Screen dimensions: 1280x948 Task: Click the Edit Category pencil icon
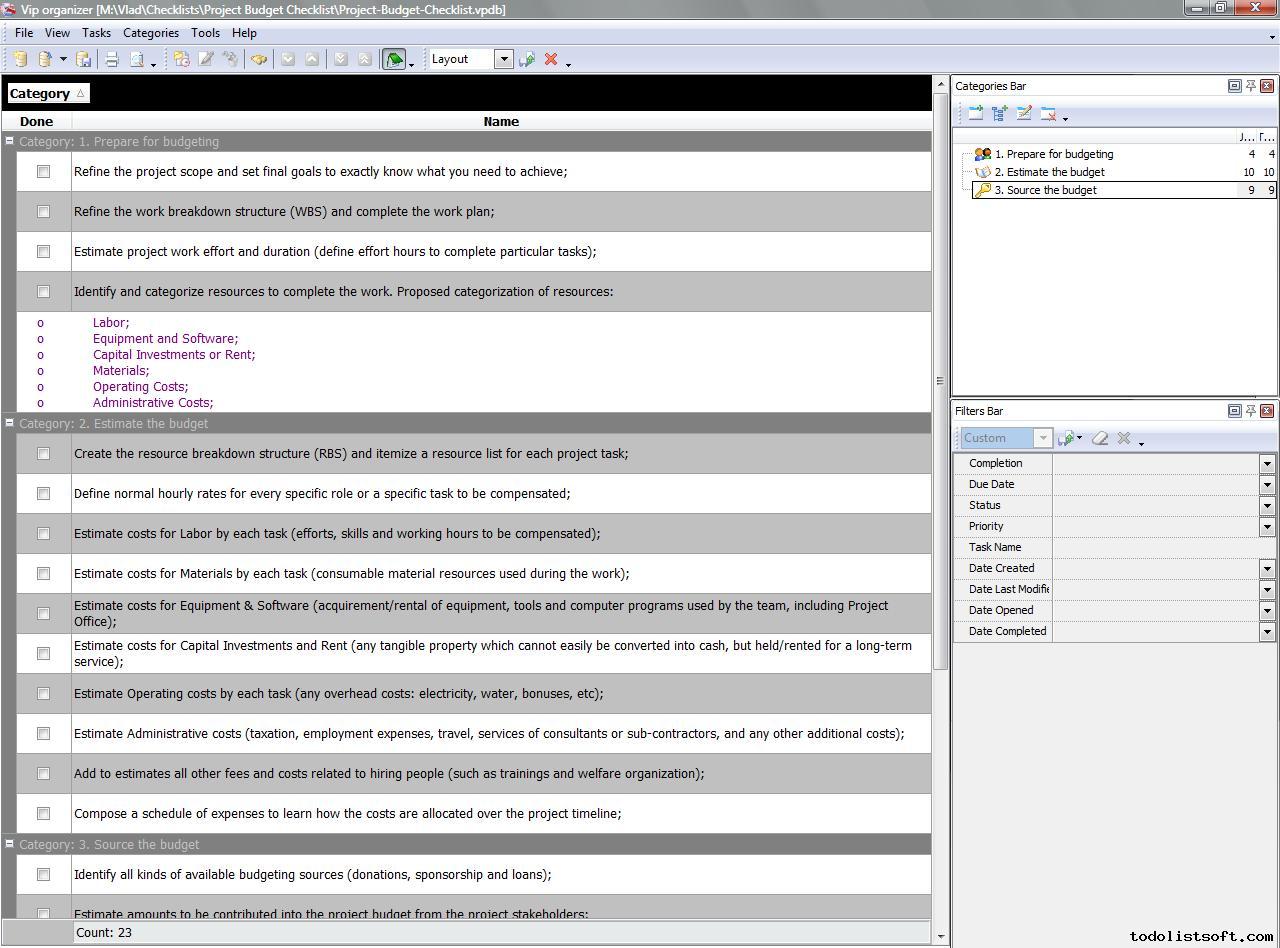pos(1024,114)
